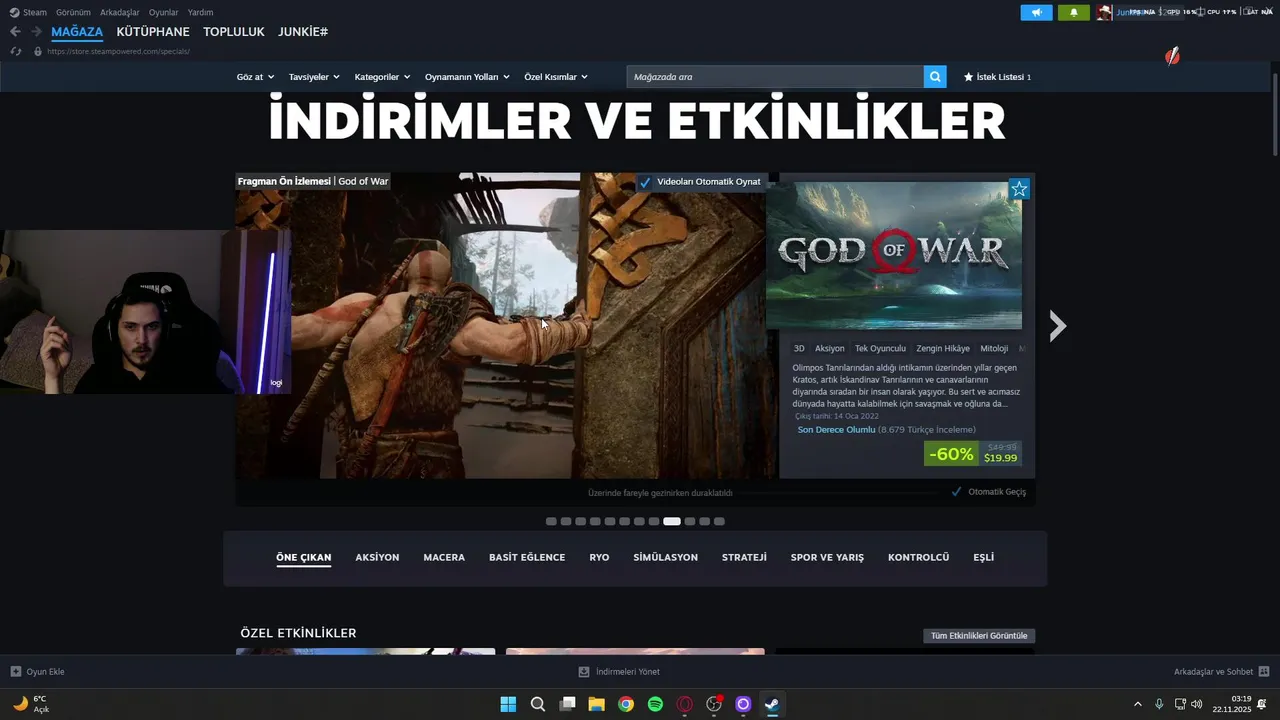1280x720 pixels.
Task: Add God of War to wishlist star
Action: tap(1019, 189)
